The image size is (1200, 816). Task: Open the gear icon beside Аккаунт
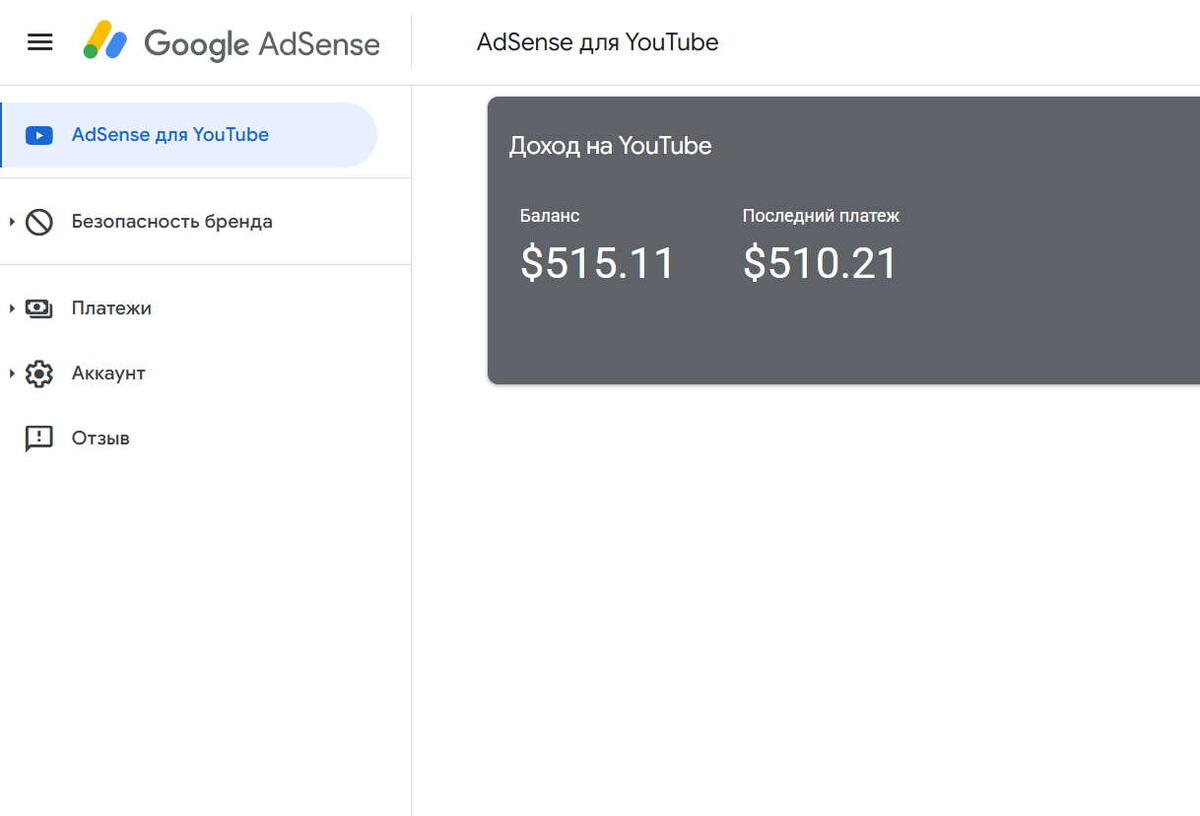(38, 372)
